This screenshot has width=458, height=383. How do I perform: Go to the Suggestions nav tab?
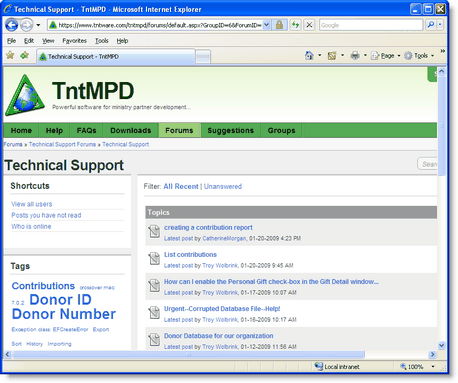click(231, 130)
